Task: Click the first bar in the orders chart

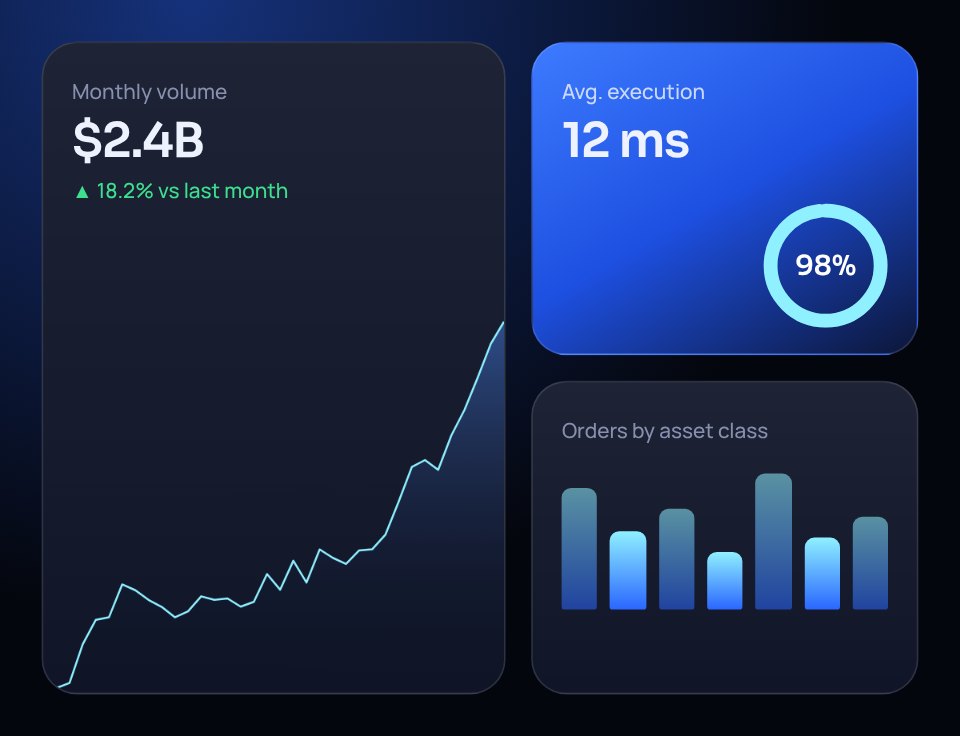Action: 579,549
